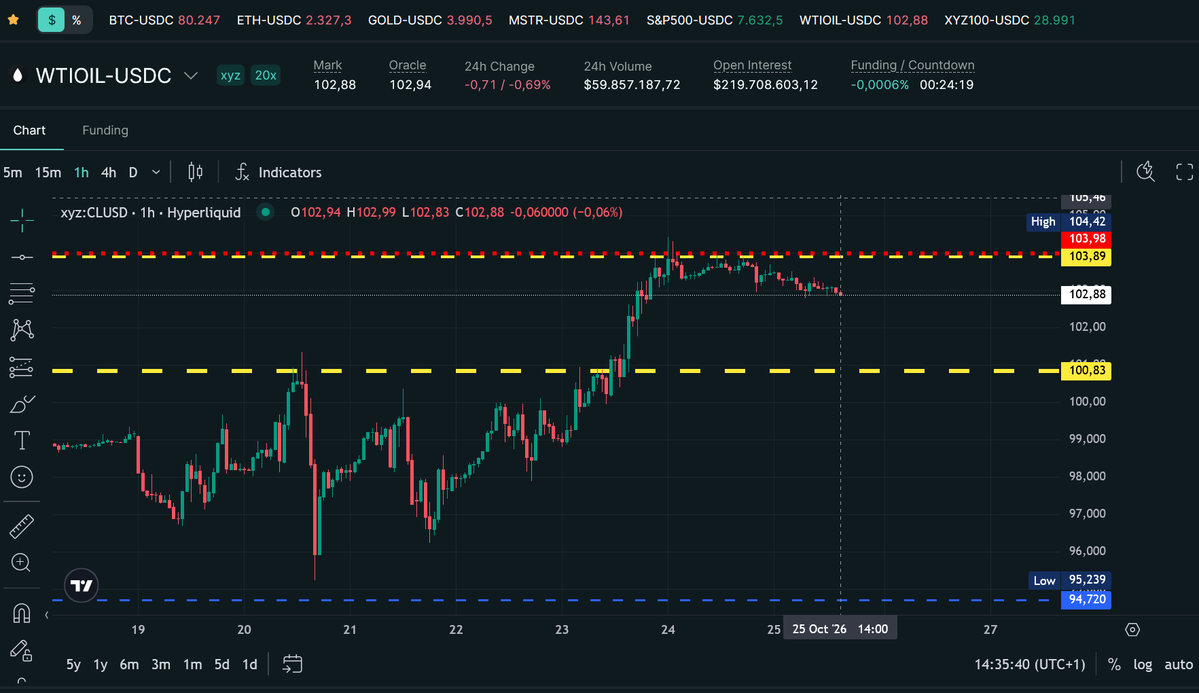Toggle lock all drawings mode

tap(21, 651)
